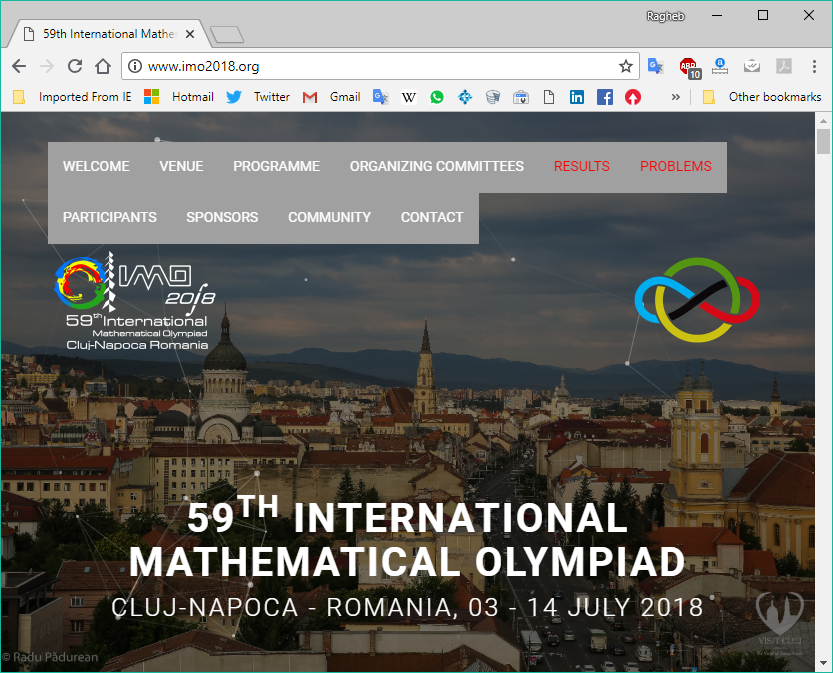Click the browser back arrow
This screenshot has width=833, height=673.
19,66
